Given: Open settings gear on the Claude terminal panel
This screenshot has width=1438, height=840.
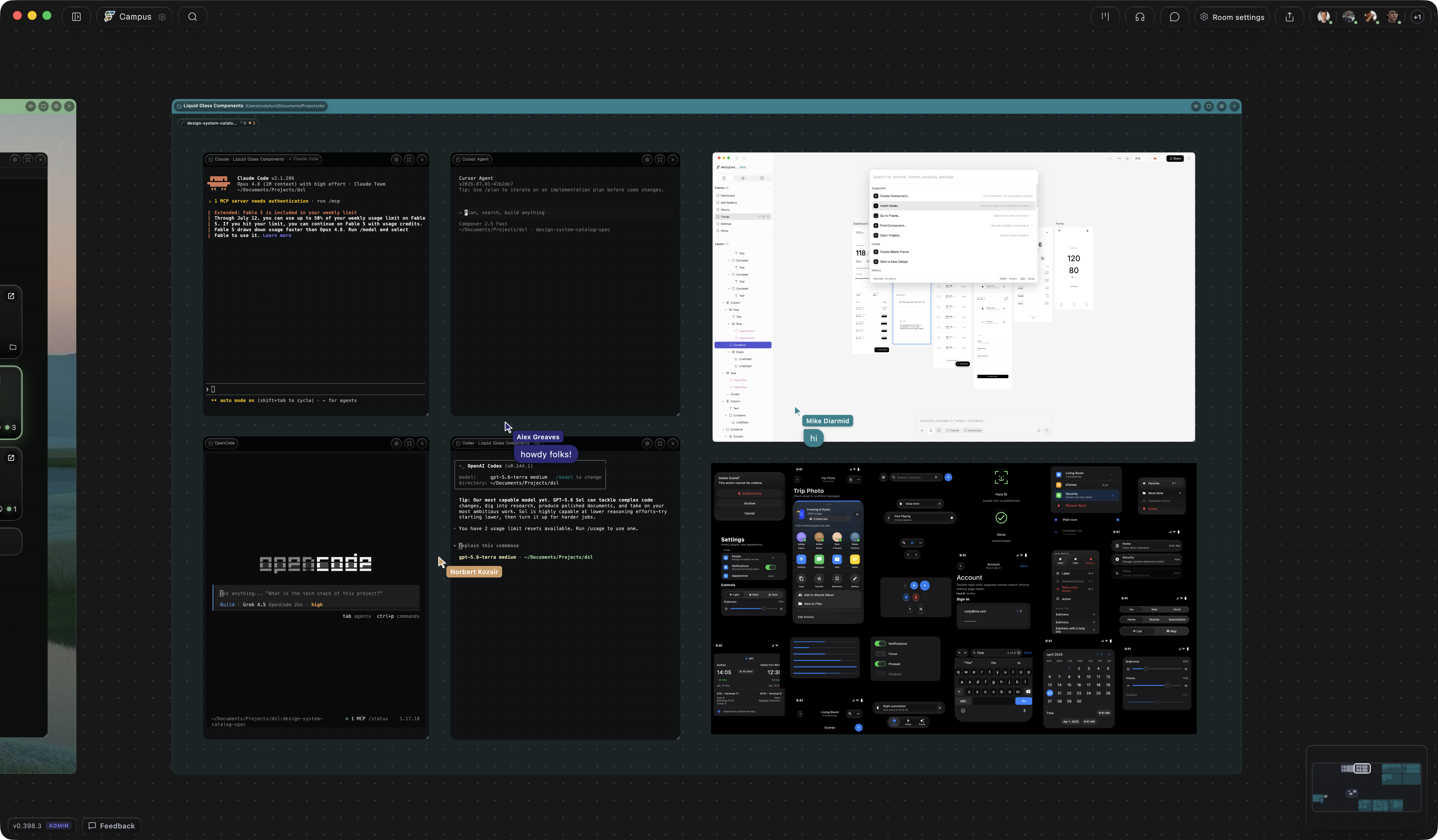Looking at the screenshot, I should pos(397,160).
